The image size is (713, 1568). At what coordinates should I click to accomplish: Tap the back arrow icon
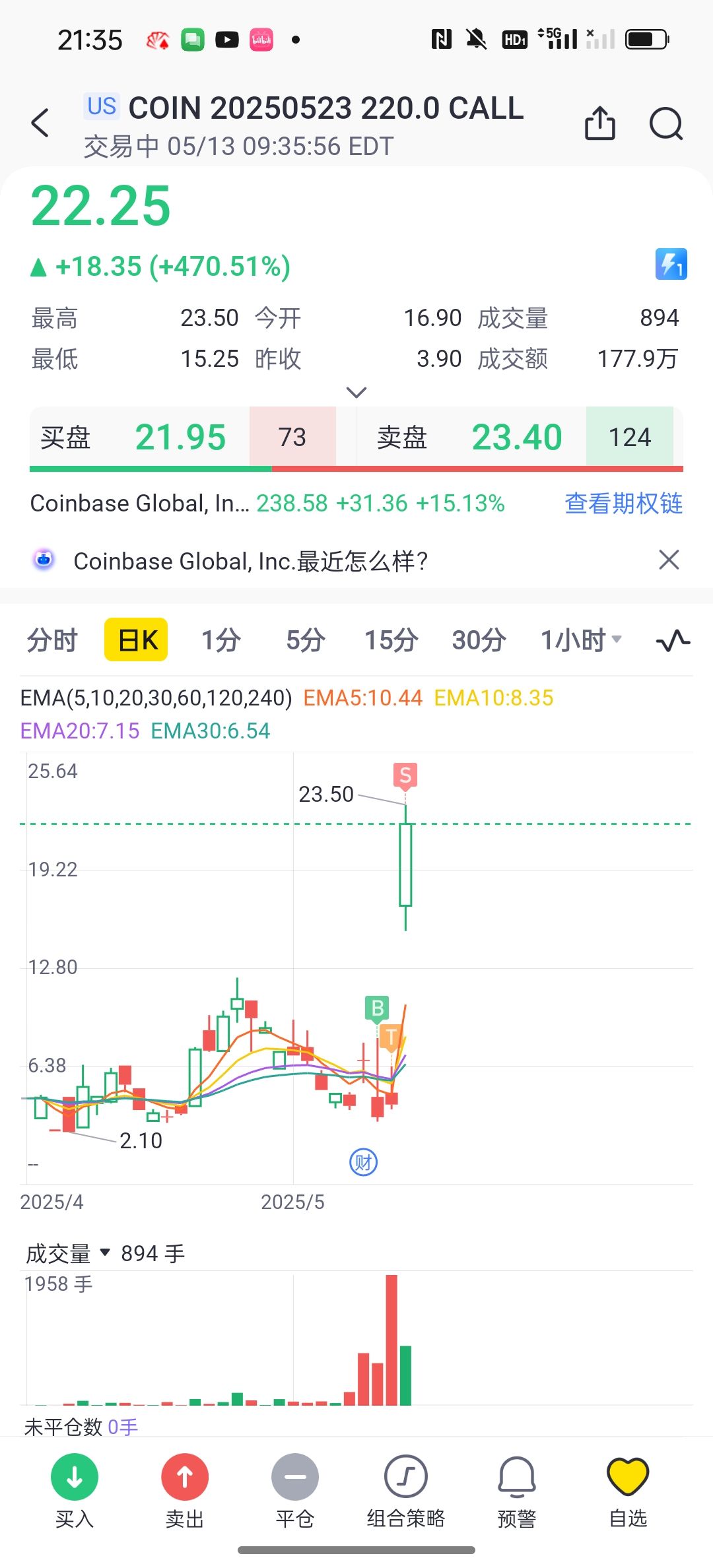pyautogui.click(x=40, y=123)
